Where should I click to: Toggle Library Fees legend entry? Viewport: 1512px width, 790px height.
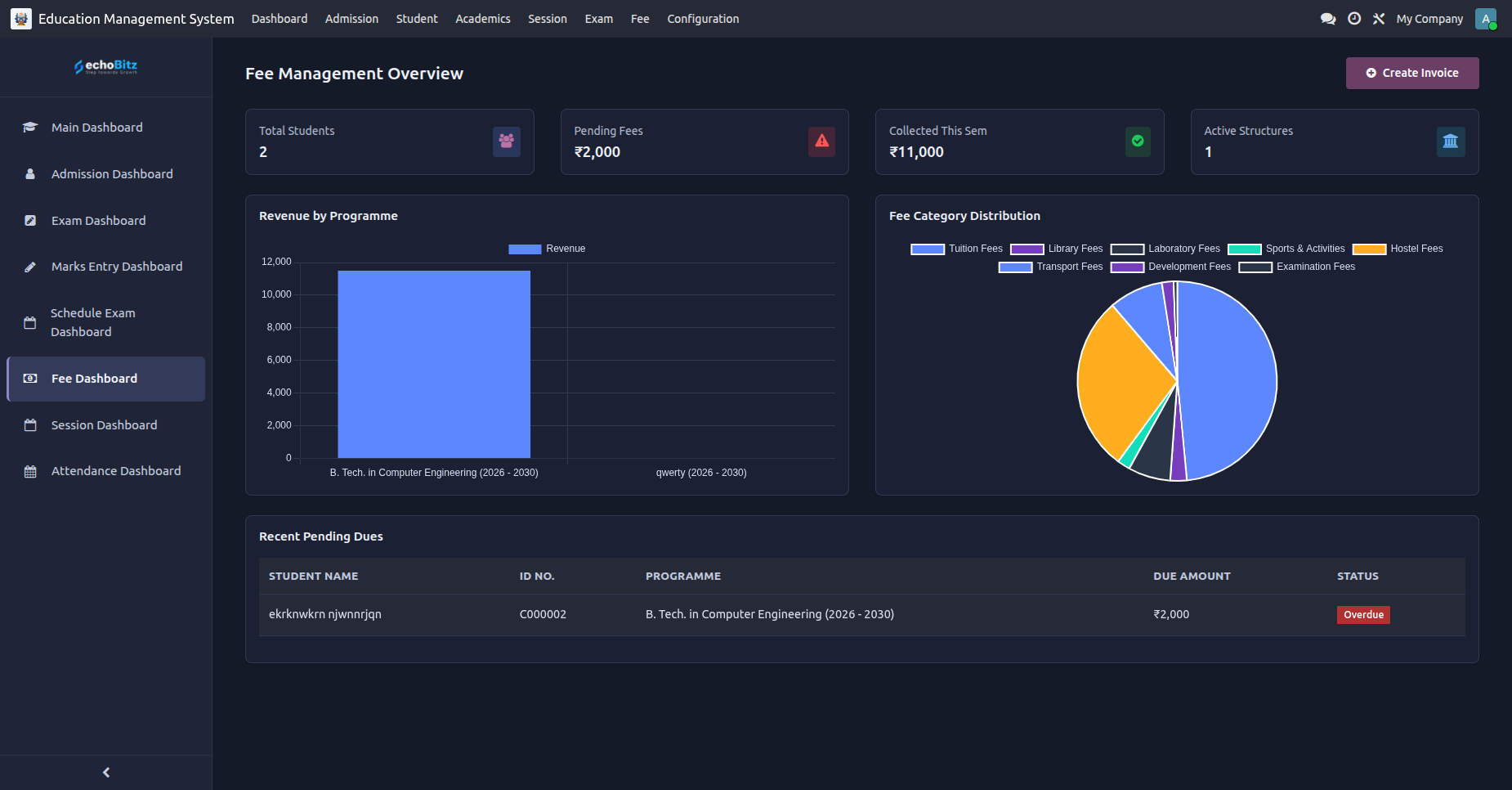[1057, 249]
